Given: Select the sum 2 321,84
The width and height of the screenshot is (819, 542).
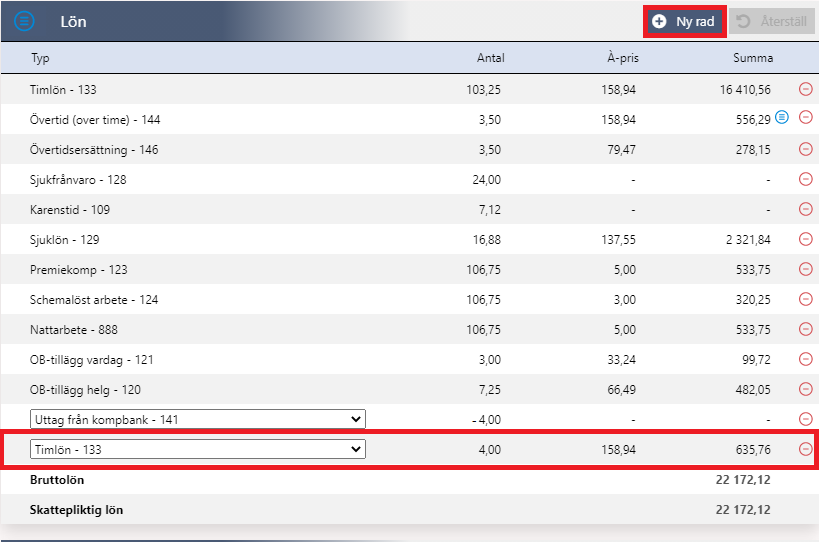Looking at the screenshot, I should click(x=748, y=240).
